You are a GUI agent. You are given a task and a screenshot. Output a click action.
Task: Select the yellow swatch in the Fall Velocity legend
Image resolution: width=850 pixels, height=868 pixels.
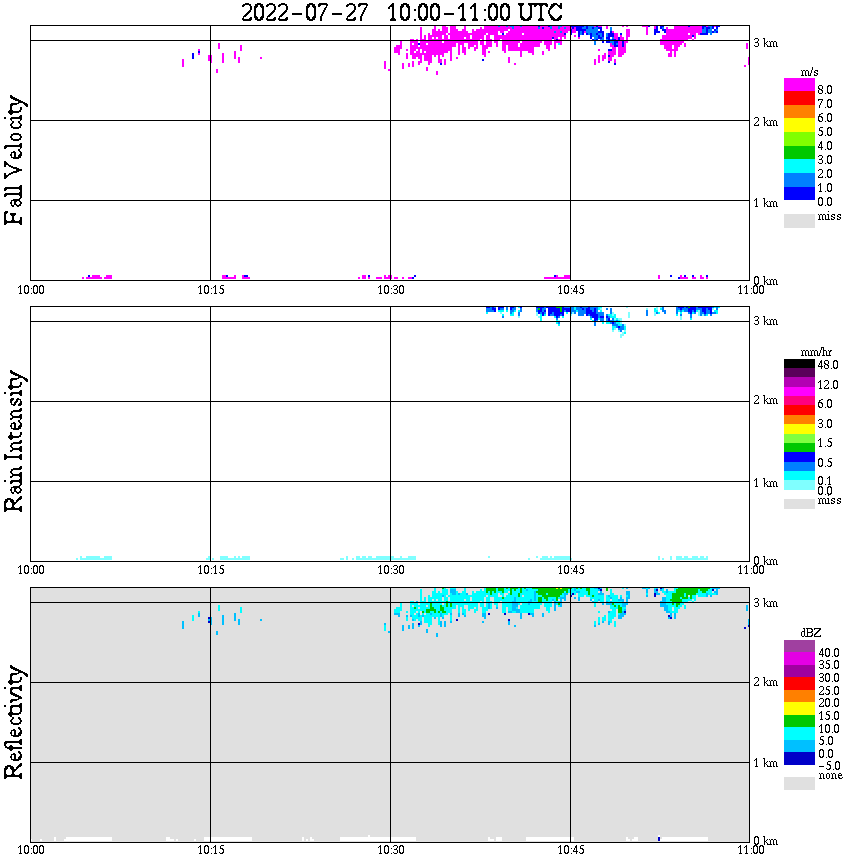799,125
